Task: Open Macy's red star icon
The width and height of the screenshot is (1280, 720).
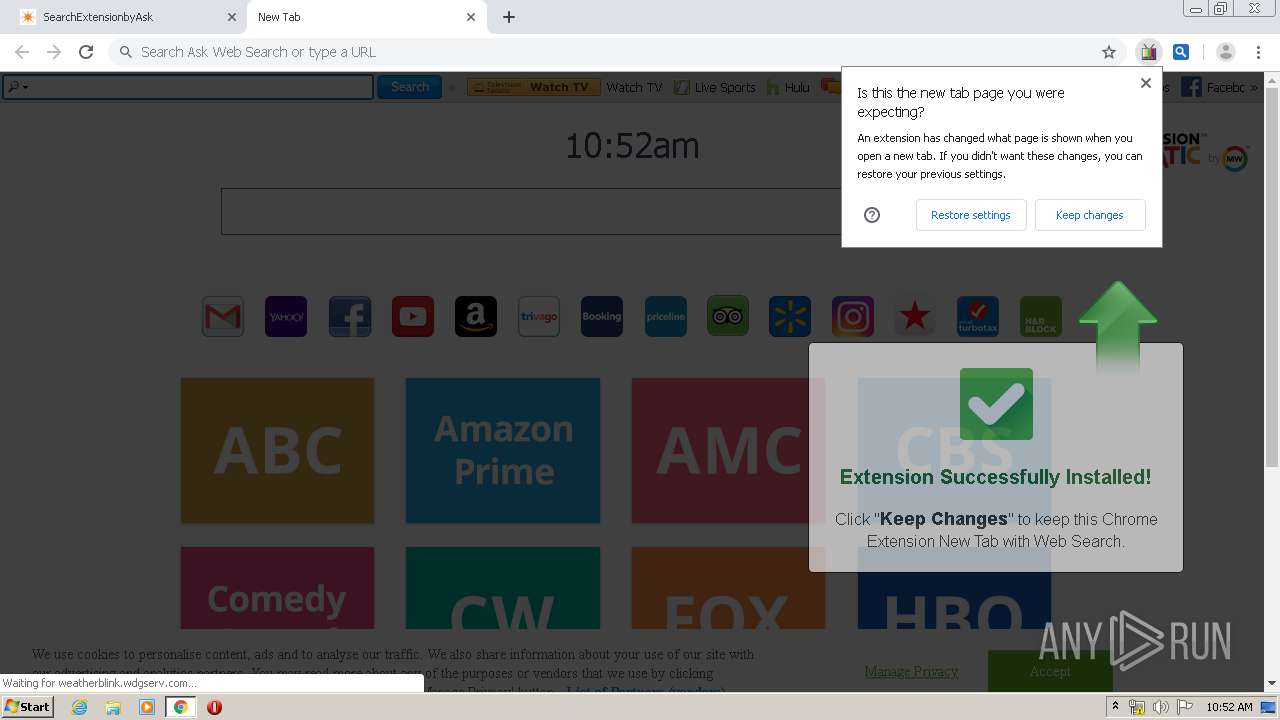Action: (x=915, y=317)
